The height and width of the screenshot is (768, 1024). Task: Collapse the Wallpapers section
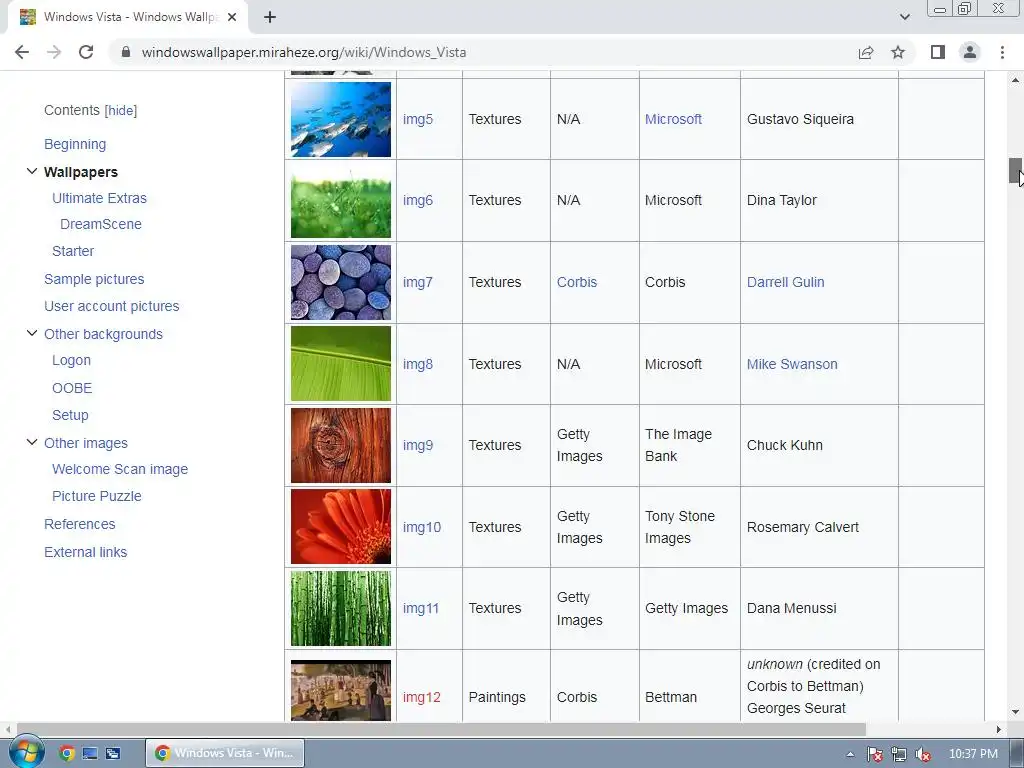click(31, 171)
